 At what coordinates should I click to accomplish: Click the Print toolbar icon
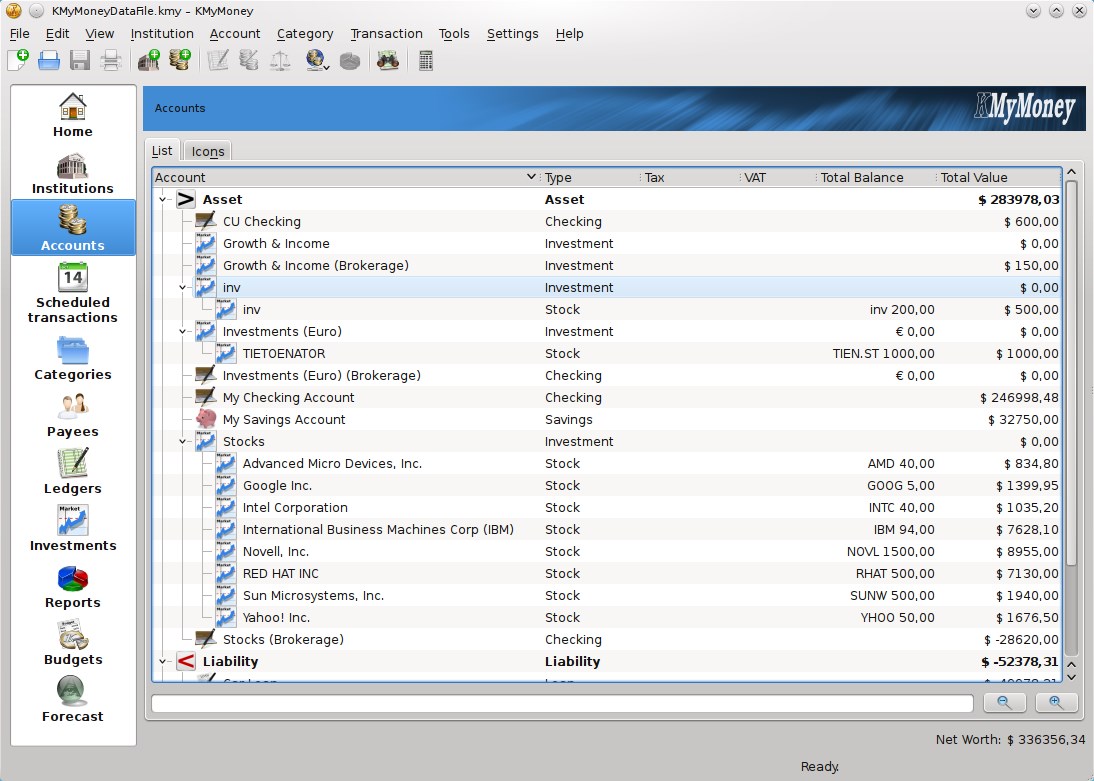[x=110, y=61]
